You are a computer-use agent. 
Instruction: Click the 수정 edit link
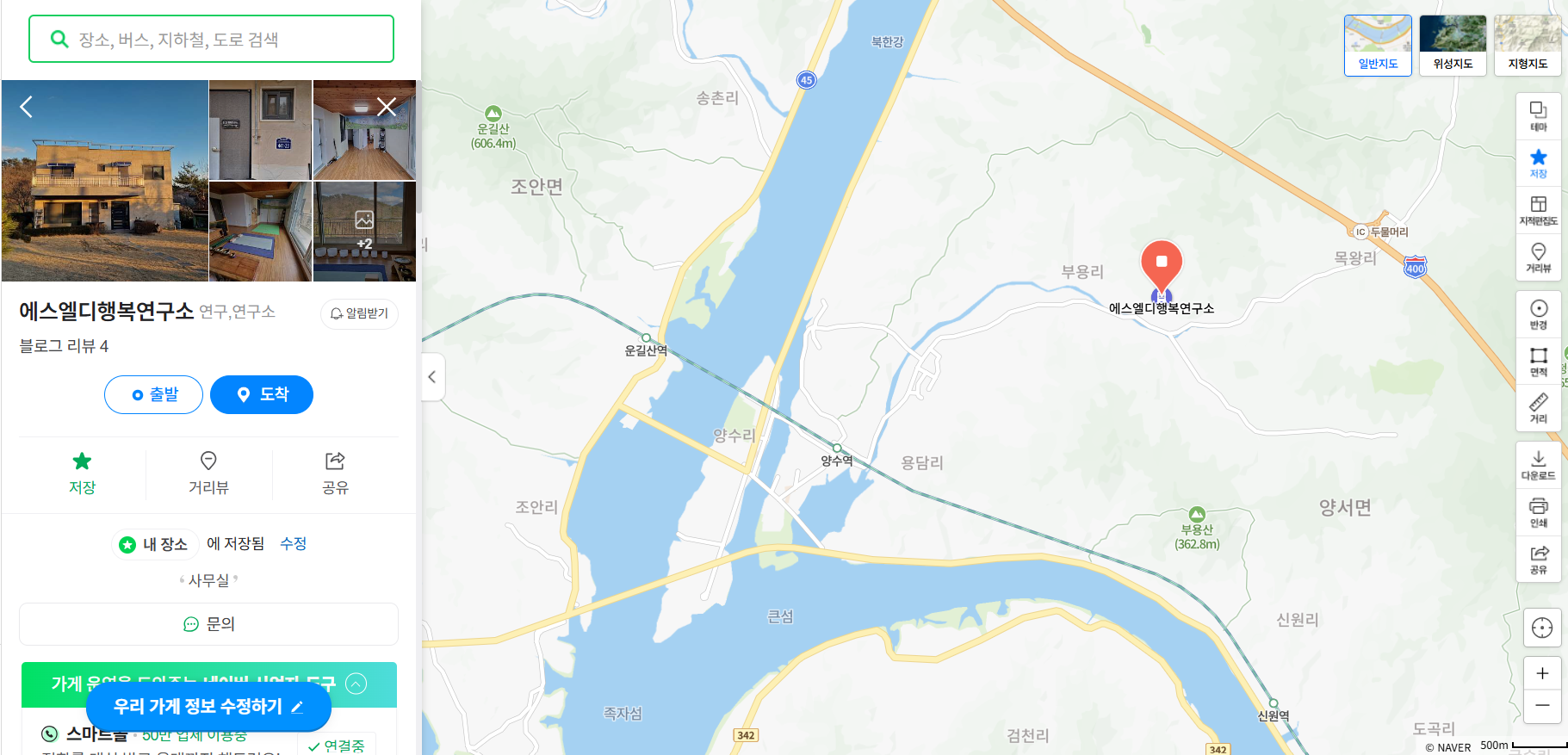(x=294, y=543)
